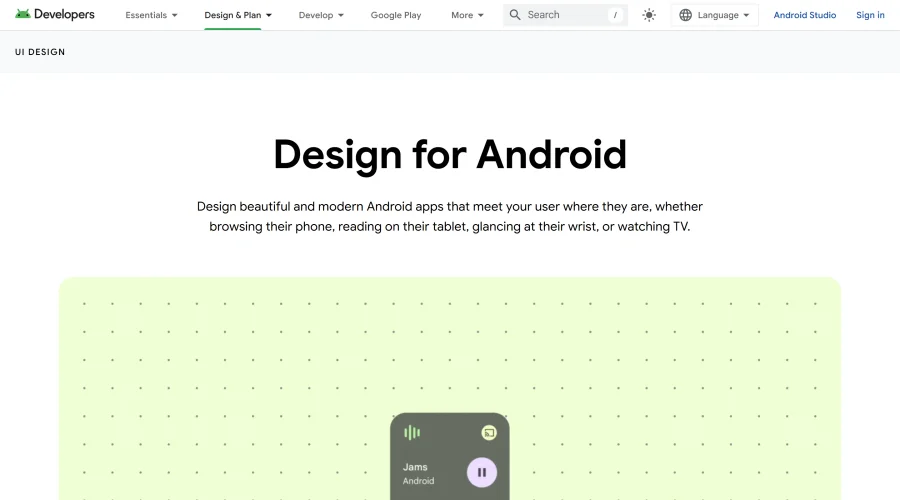This screenshot has height=500, width=900.
Task: Toggle the light/dark theme sun icon
Action: point(649,15)
